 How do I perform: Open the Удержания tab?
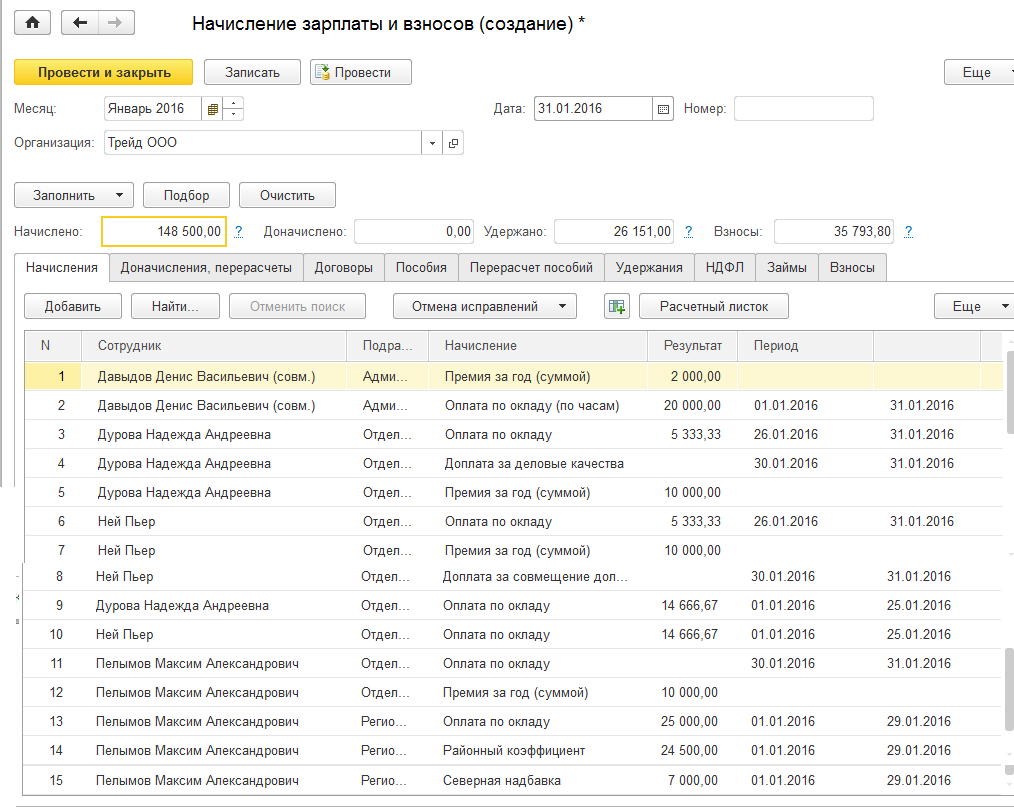pos(649,268)
